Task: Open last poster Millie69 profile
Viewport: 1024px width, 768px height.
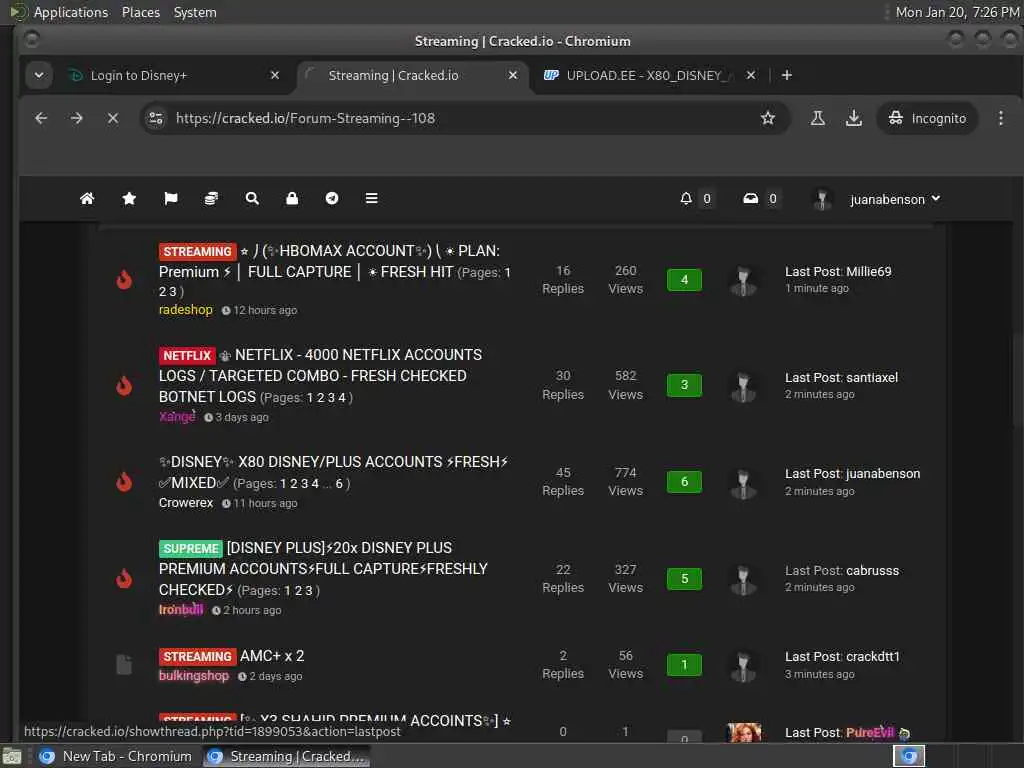Action: pyautogui.click(x=869, y=272)
